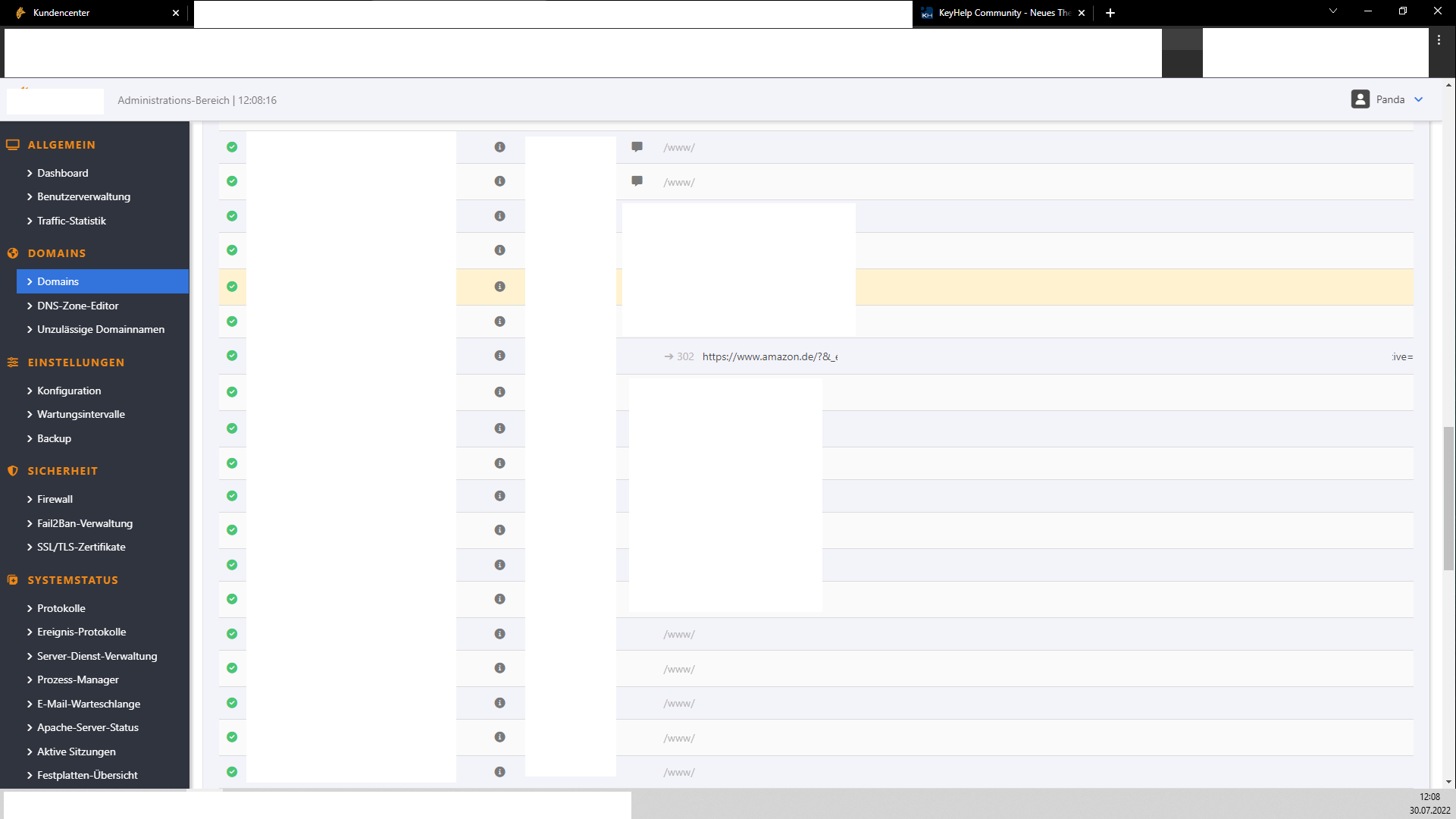Click the EINSTELLUNGEN sliders section icon

coord(13,362)
